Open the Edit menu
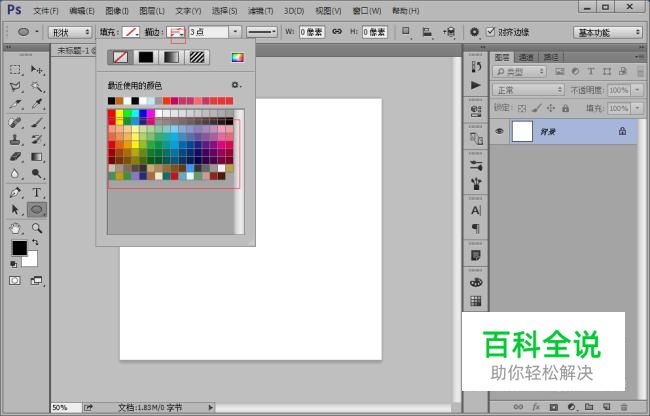This screenshot has width=650, height=416. 82,11
